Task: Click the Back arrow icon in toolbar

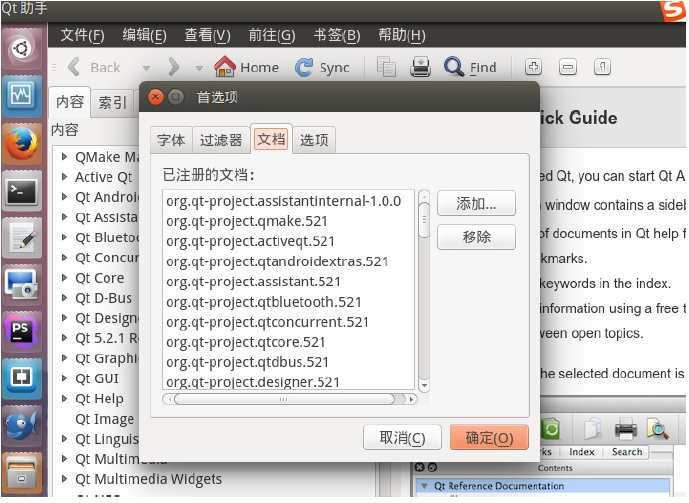Action: coord(74,67)
